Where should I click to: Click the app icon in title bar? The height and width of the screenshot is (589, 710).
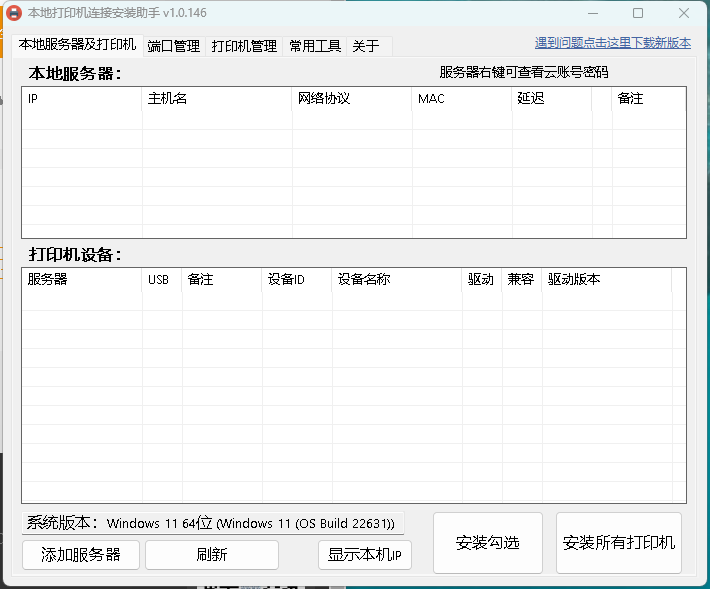[15, 13]
